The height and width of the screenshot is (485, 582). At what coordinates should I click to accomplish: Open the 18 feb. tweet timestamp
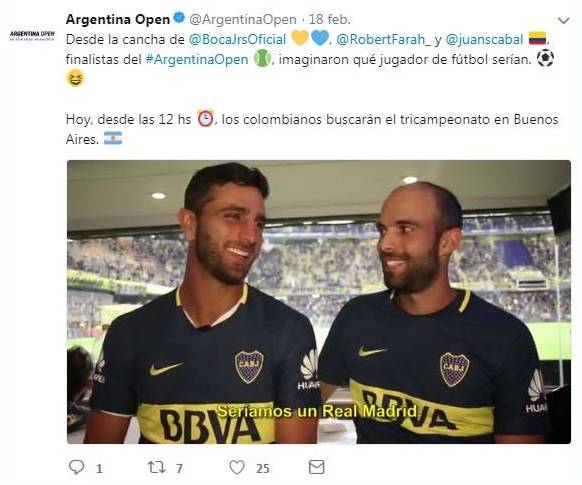point(330,19)
